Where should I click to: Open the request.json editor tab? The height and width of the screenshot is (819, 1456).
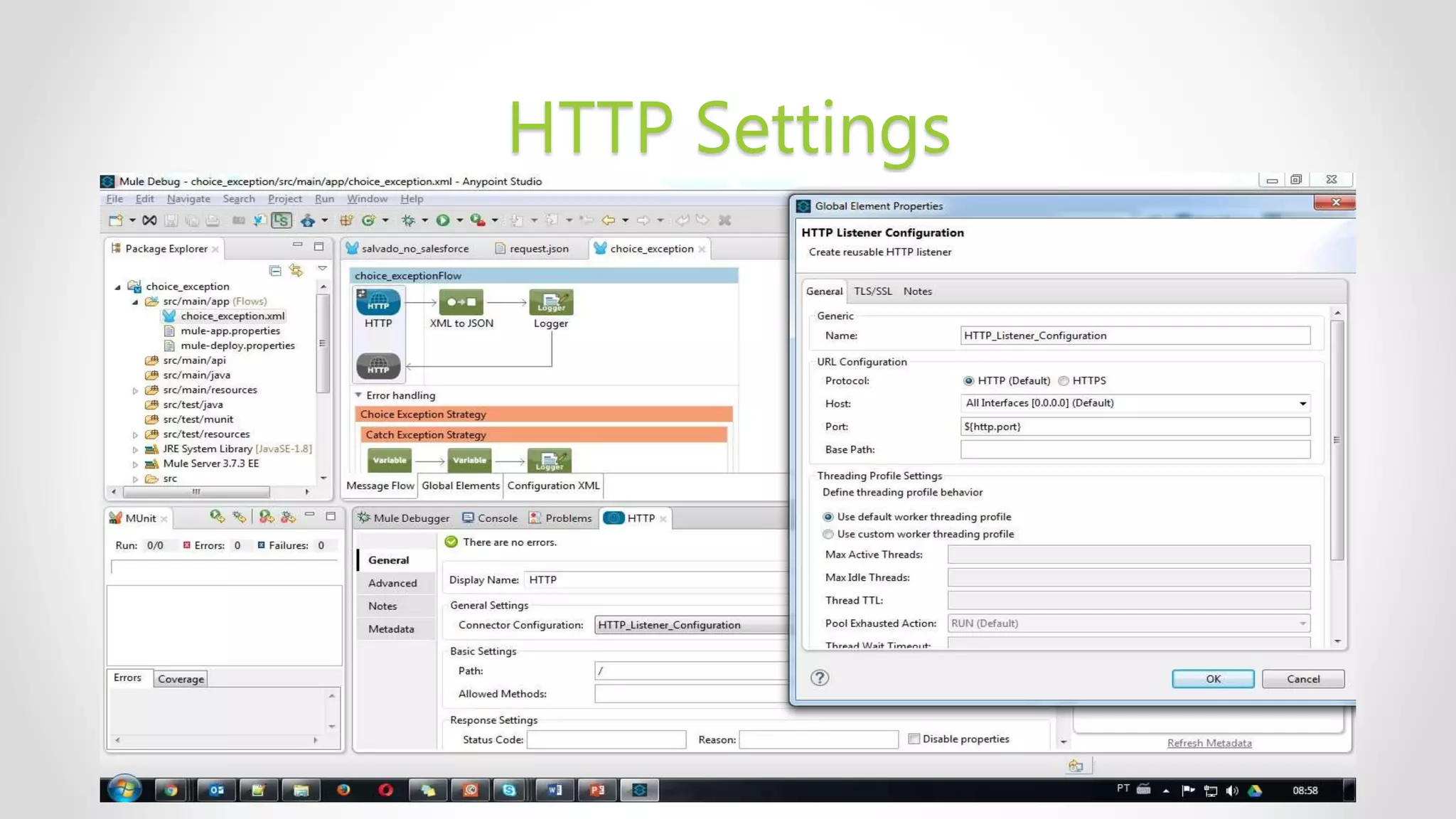532,249
